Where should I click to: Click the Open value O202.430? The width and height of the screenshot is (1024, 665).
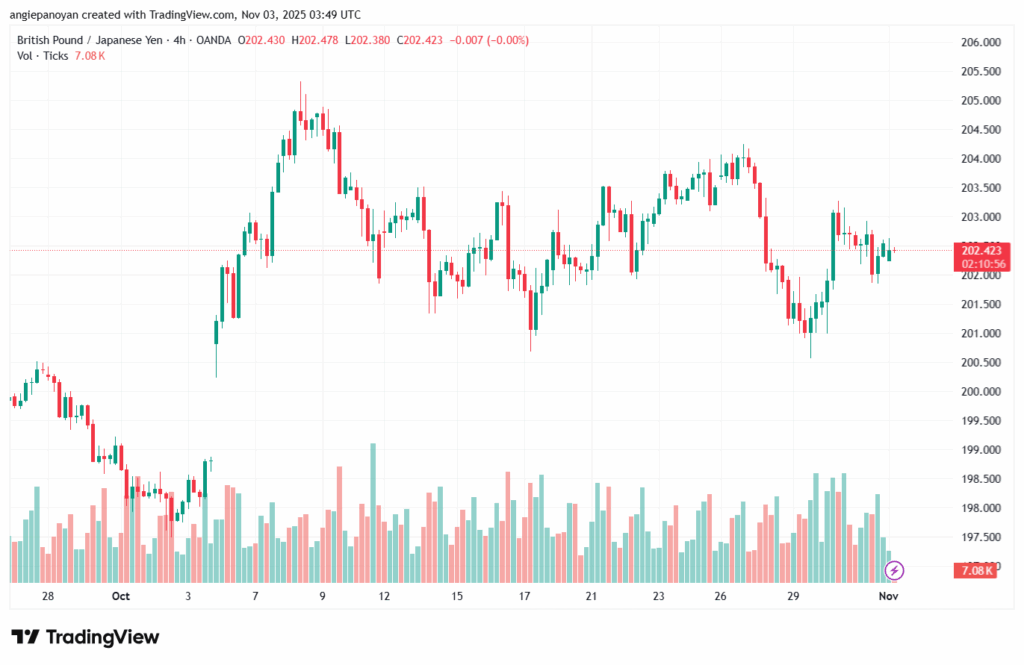[x=263, y=40]
